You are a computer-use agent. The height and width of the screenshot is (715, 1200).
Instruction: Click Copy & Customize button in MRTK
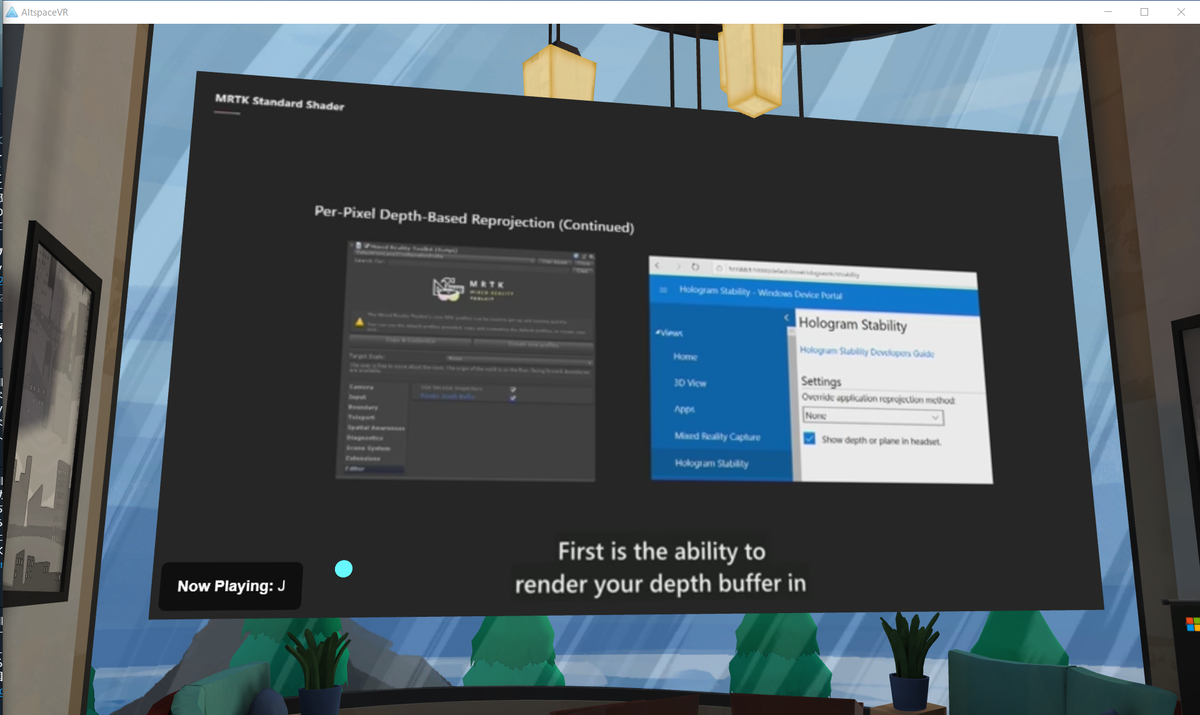click(x=410, y=340)
